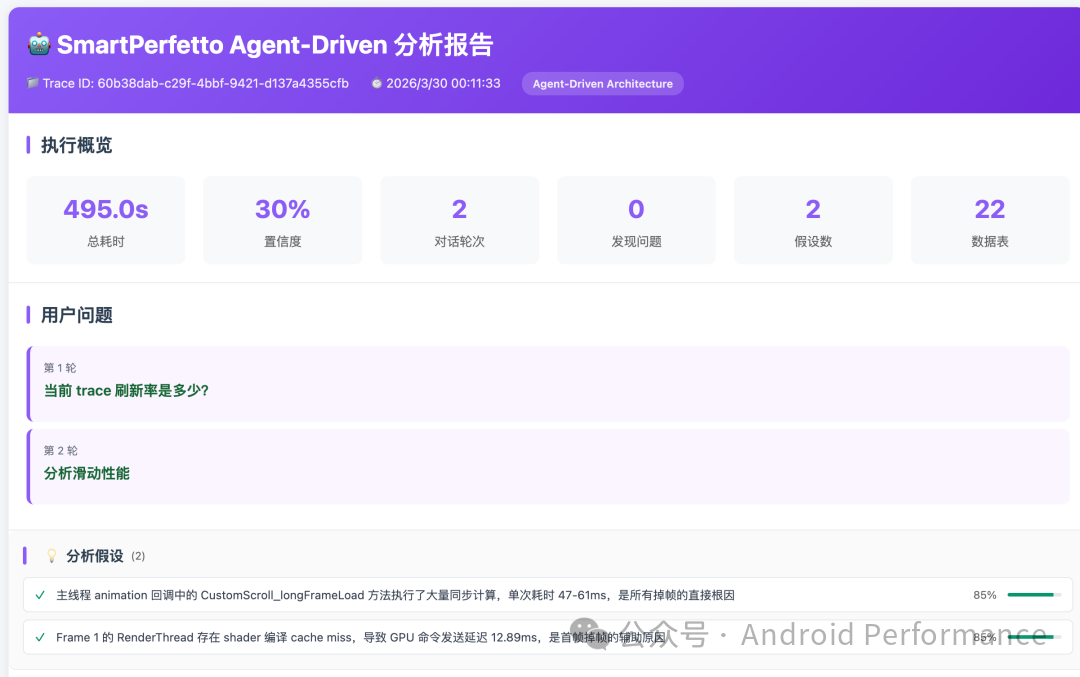Screen dimensions: 1080x677
Task: Select the question 当前 trace 刷新率是多少?
Action: (126, 390)
